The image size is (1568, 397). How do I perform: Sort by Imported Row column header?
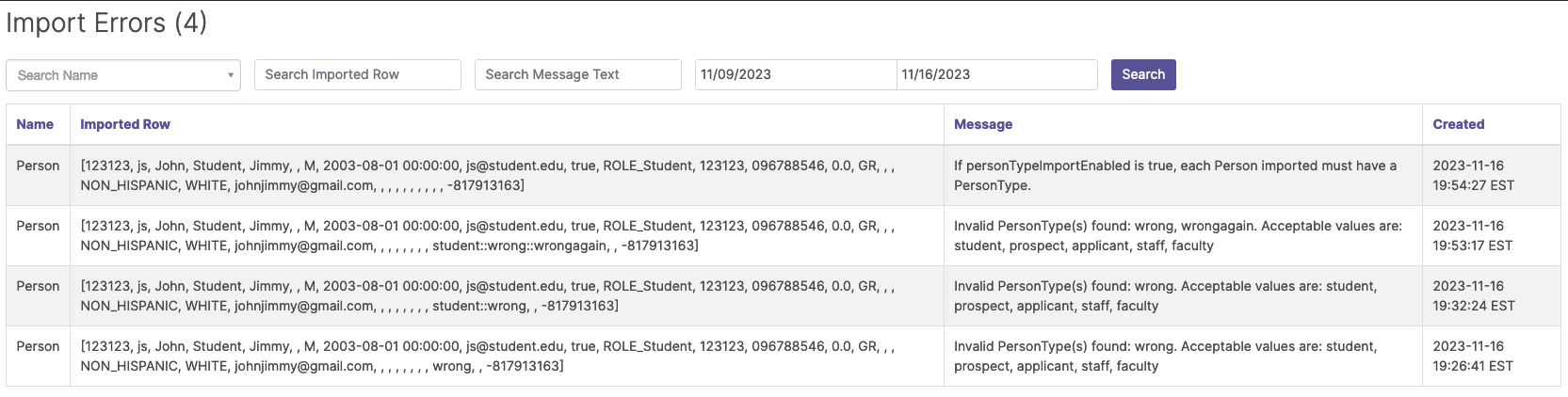pyautogui.click(x=125, y=124)
